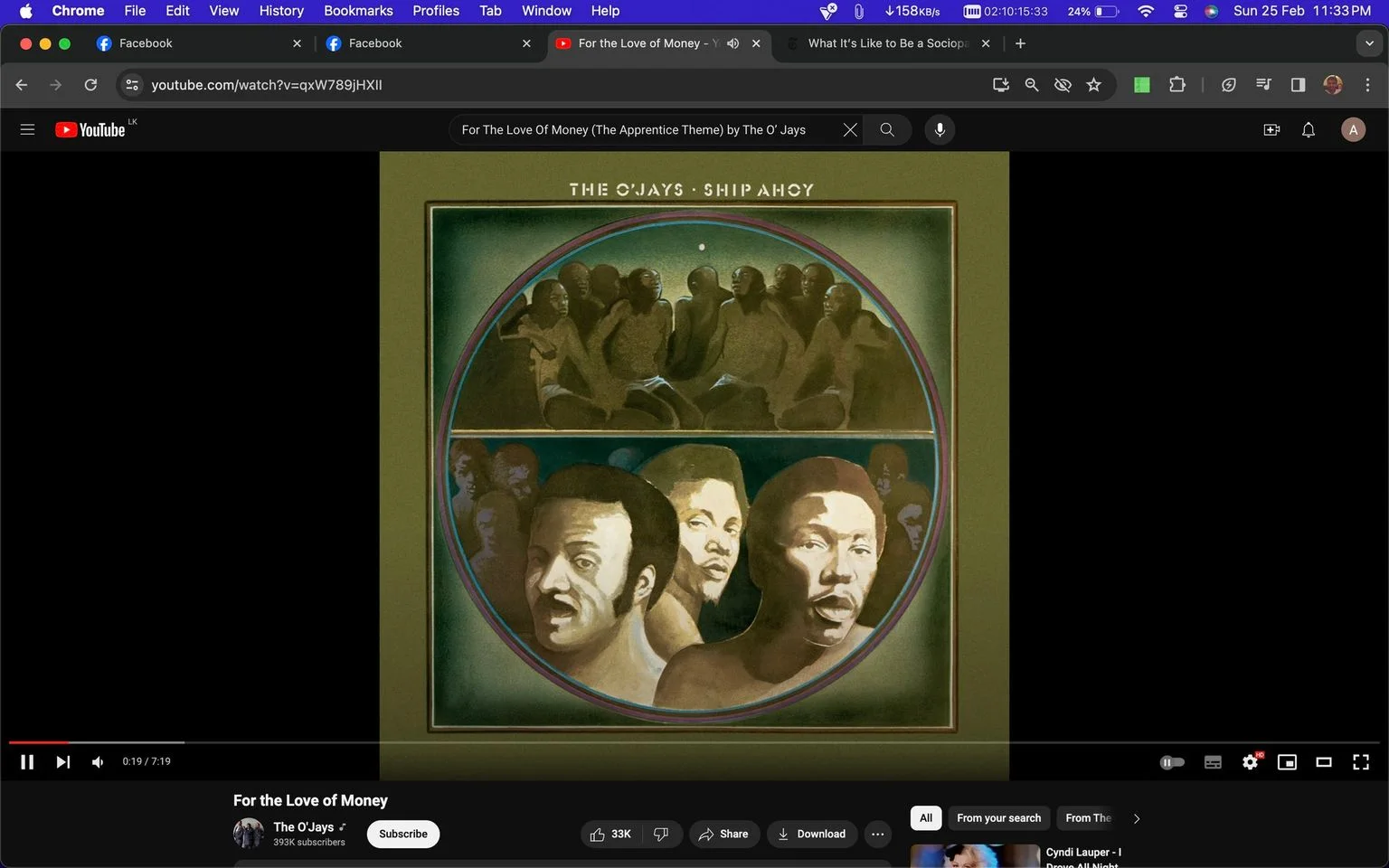
Task: Toggle theater mode view
Action: click(1324, 762)
